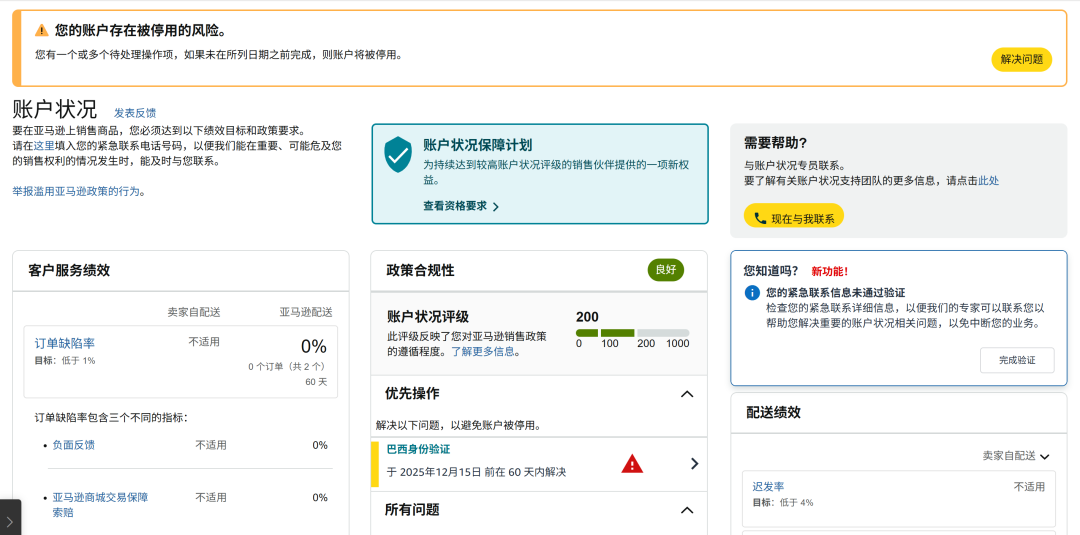
Task: Open the 订单缺陷率 link
Action: (x=65, y=343)
